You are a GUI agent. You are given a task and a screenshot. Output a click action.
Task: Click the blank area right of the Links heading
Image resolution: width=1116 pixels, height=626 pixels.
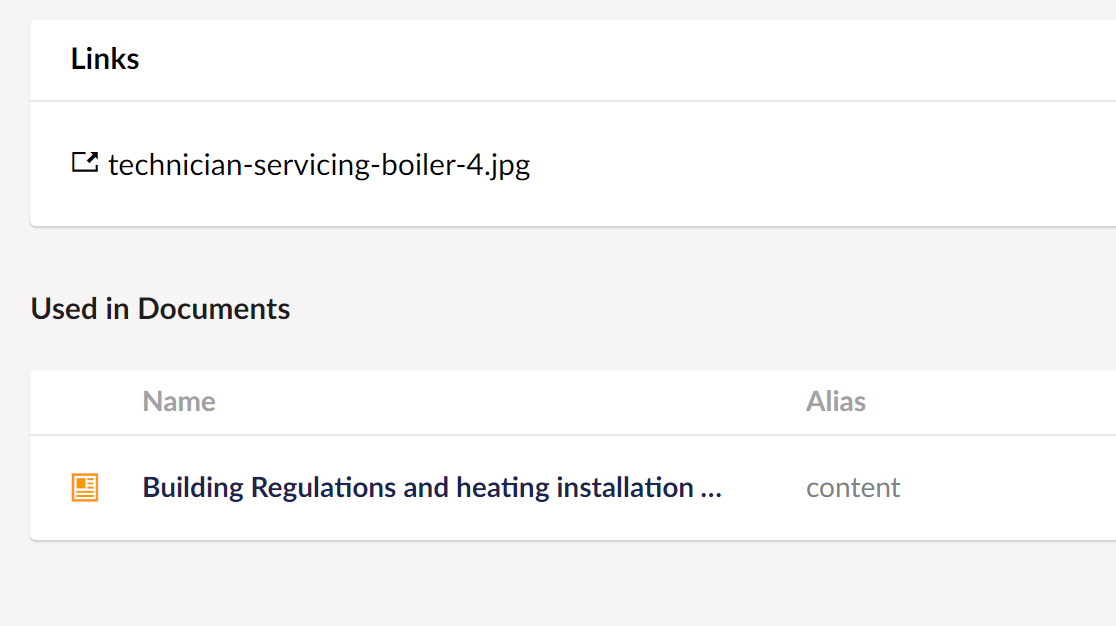(x=626, y=60)
